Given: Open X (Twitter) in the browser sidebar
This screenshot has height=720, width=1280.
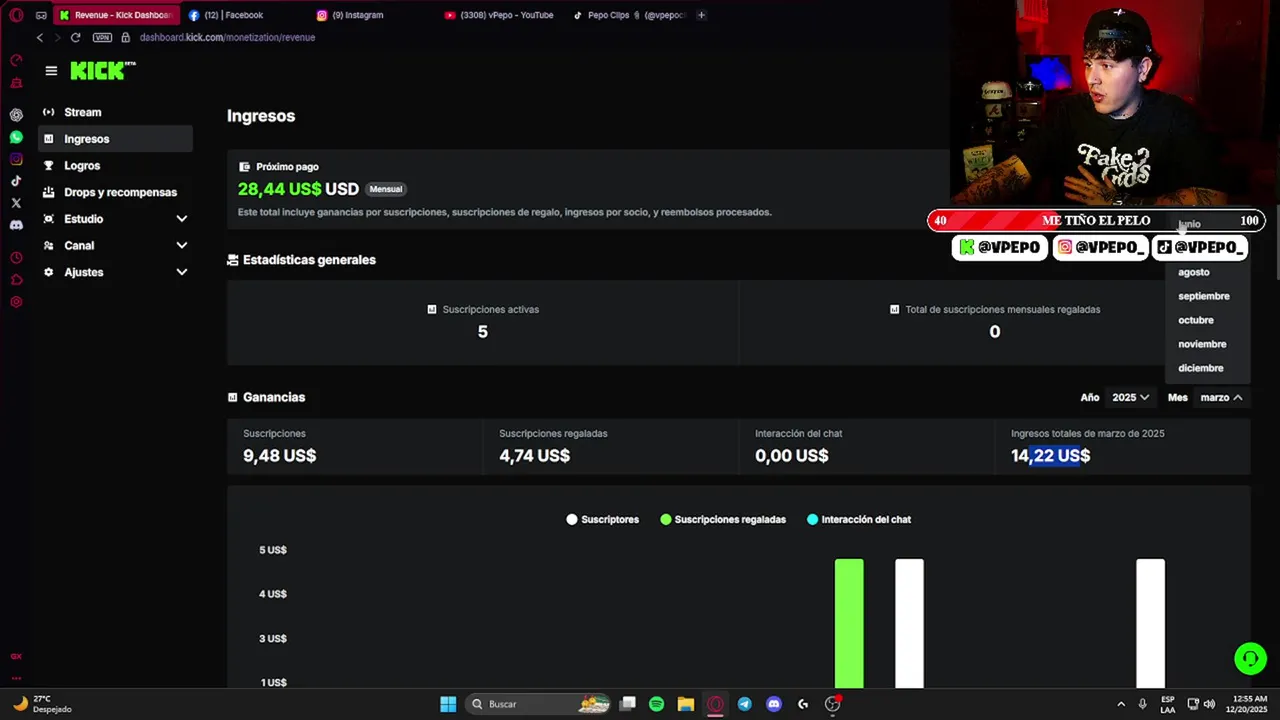Looking at the screenshot, I should pos(16,203).
